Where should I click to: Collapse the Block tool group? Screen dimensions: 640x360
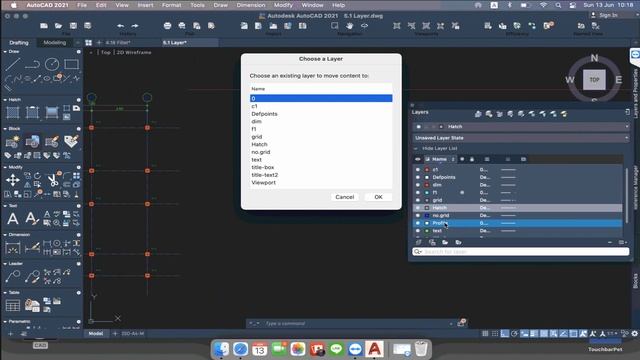pyautogui.click(x=5, y=129)
